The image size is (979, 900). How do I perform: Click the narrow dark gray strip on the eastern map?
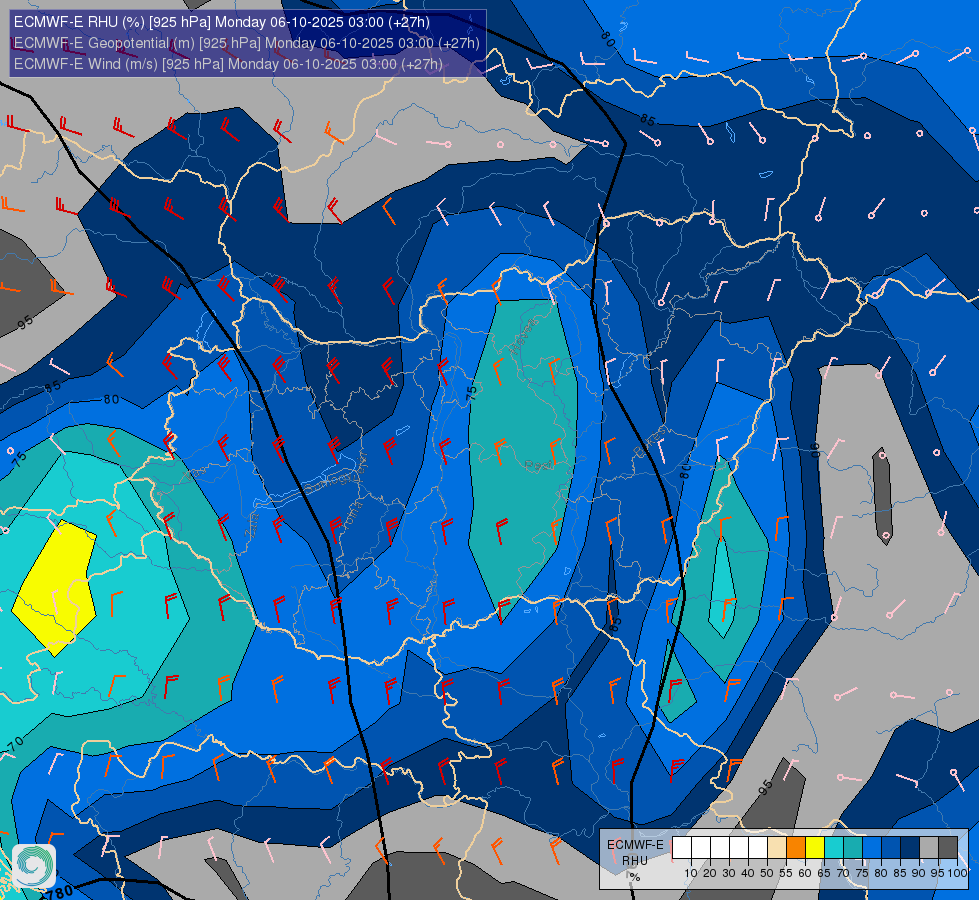tap(882, 496)
